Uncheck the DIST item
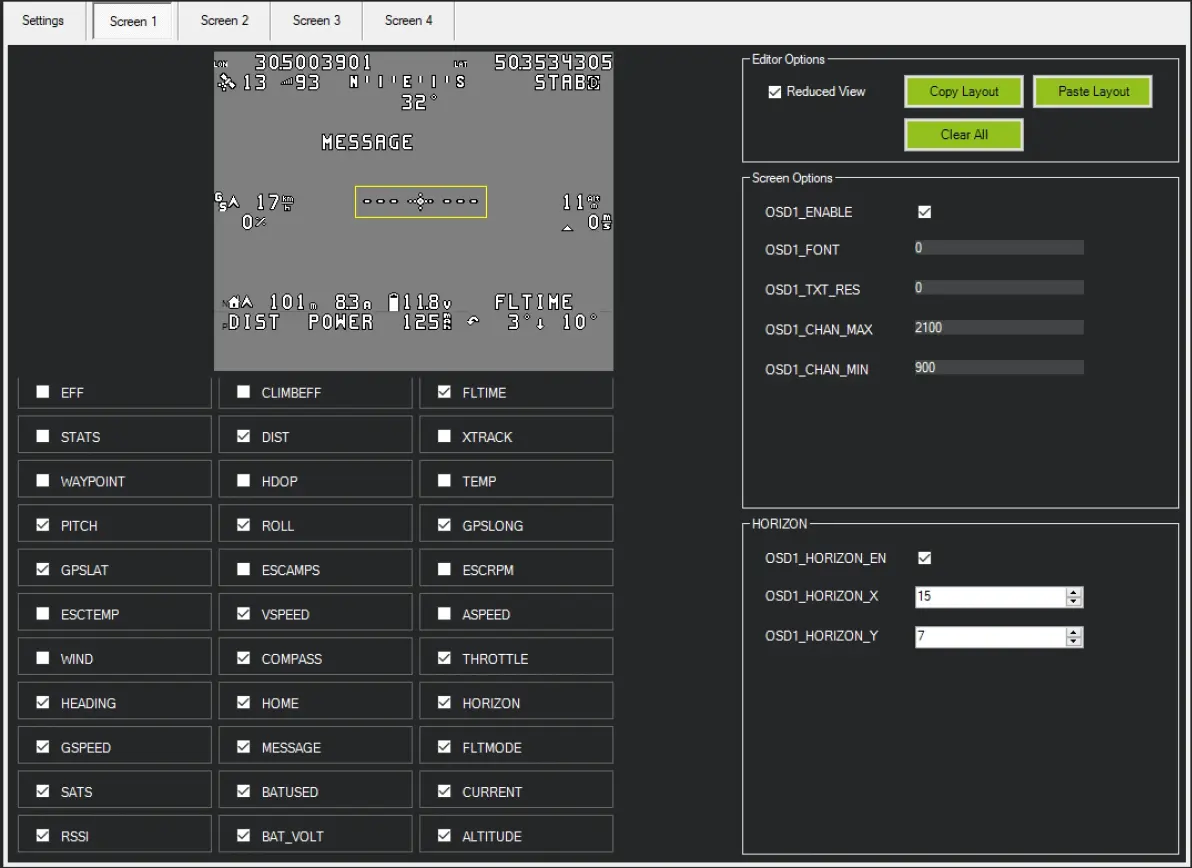The width and height of the screenshot is (1192, 868). 243,436
